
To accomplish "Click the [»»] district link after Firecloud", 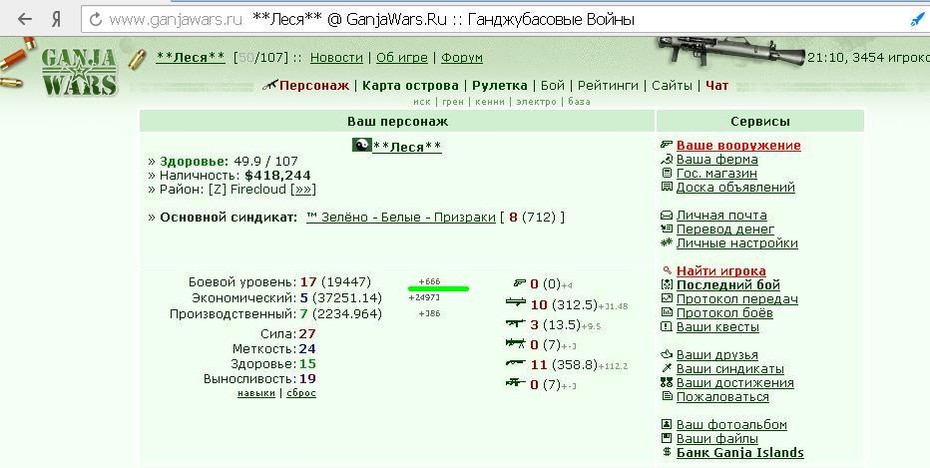I will click(305, 190).
